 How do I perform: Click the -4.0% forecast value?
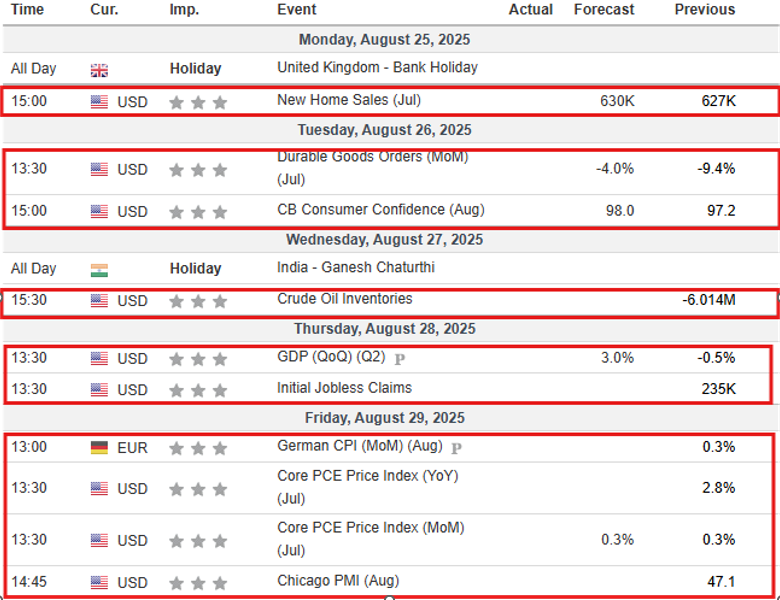coord(615,169)
